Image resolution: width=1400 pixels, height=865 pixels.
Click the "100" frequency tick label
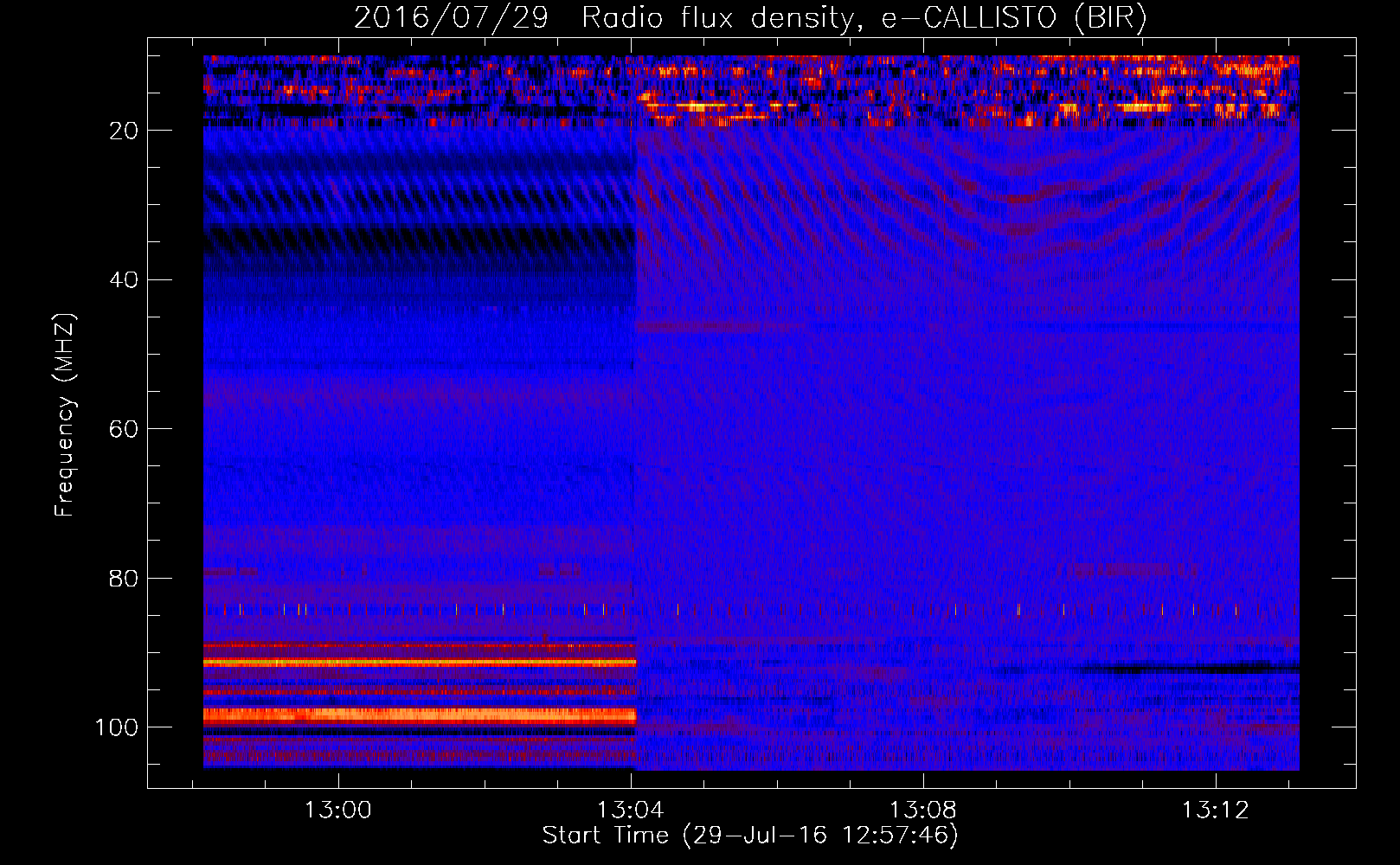[117, 727]
